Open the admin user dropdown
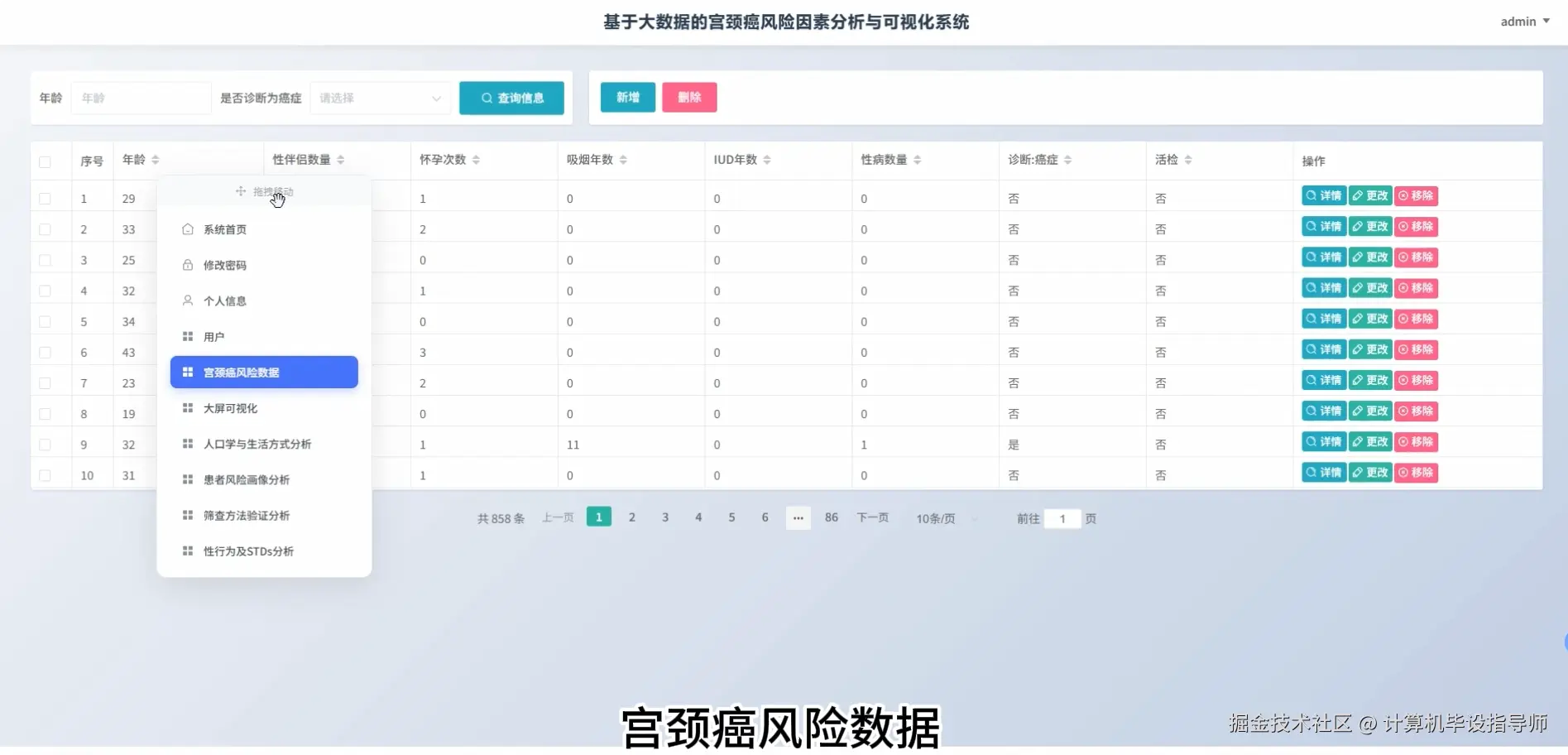1568x755 pixels. click(x=1525, y=22)
